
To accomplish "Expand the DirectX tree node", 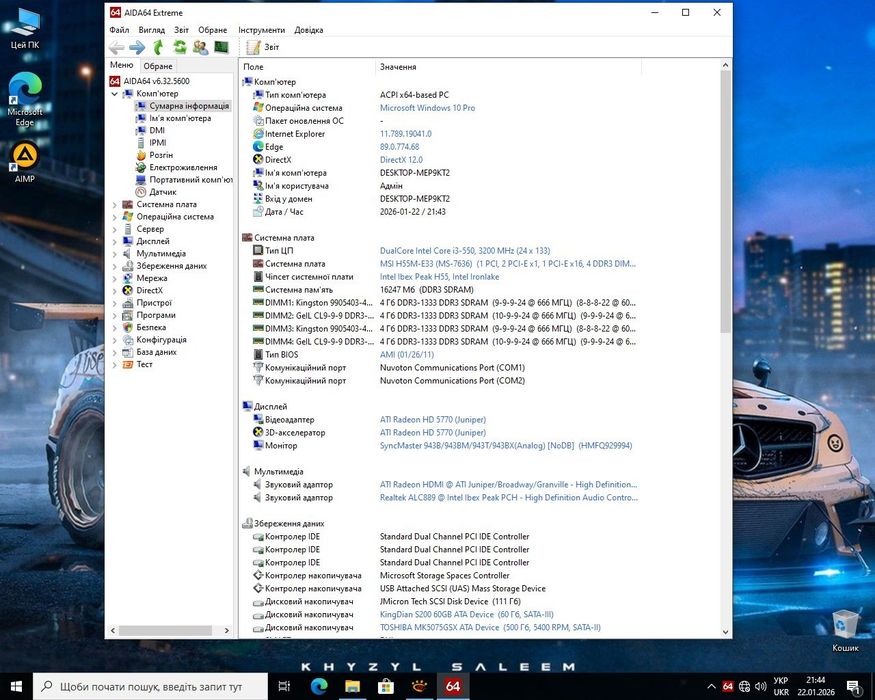I will point(114,291).
